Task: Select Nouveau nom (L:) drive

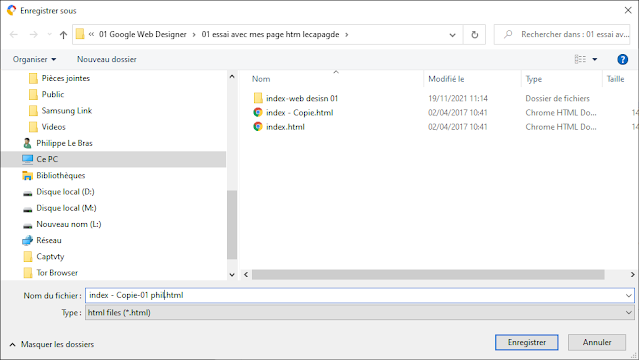Action: click(68, 224)
